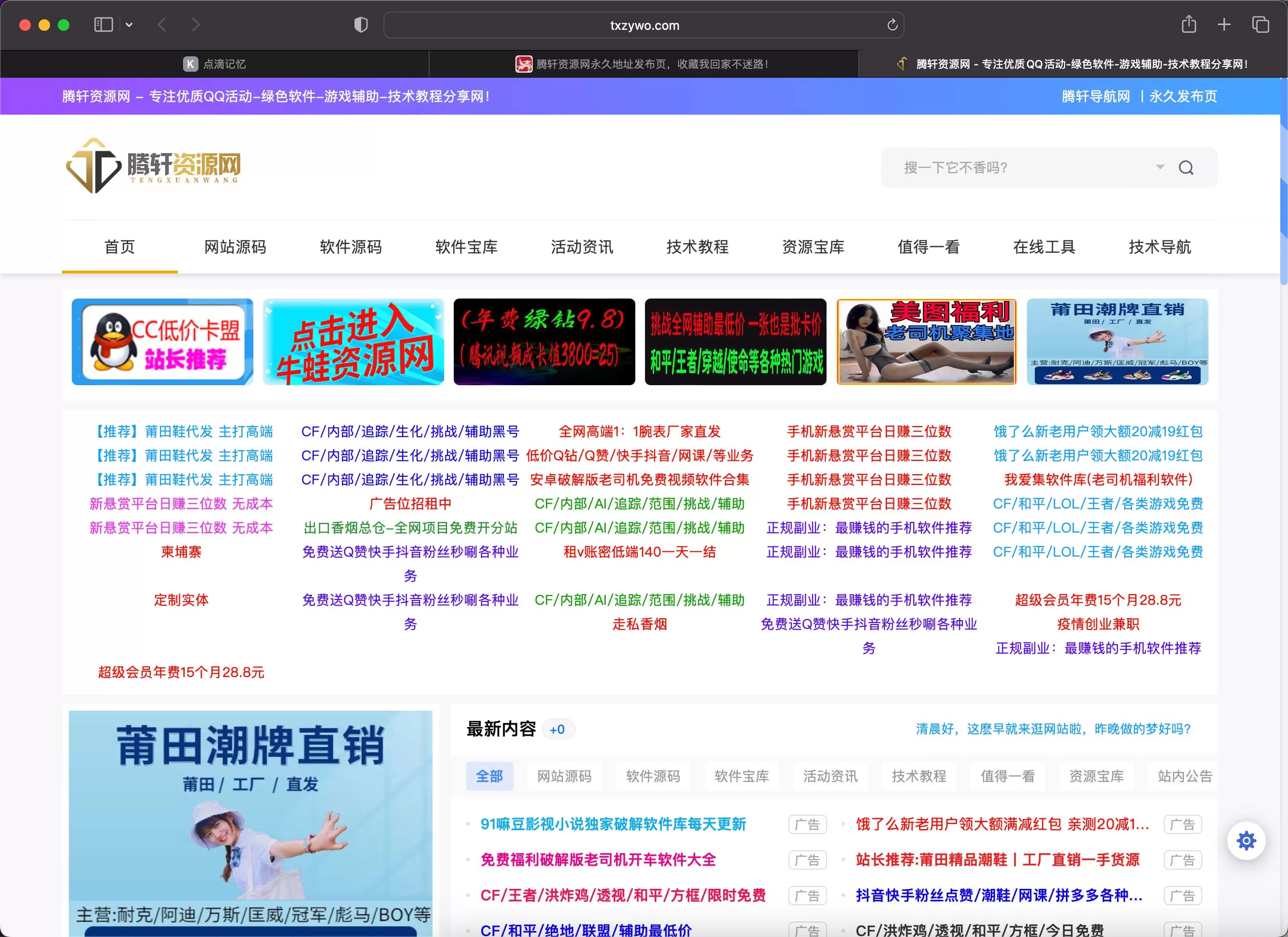
Task: Open the 软件宝库 nav item
Action: point(466,247)
